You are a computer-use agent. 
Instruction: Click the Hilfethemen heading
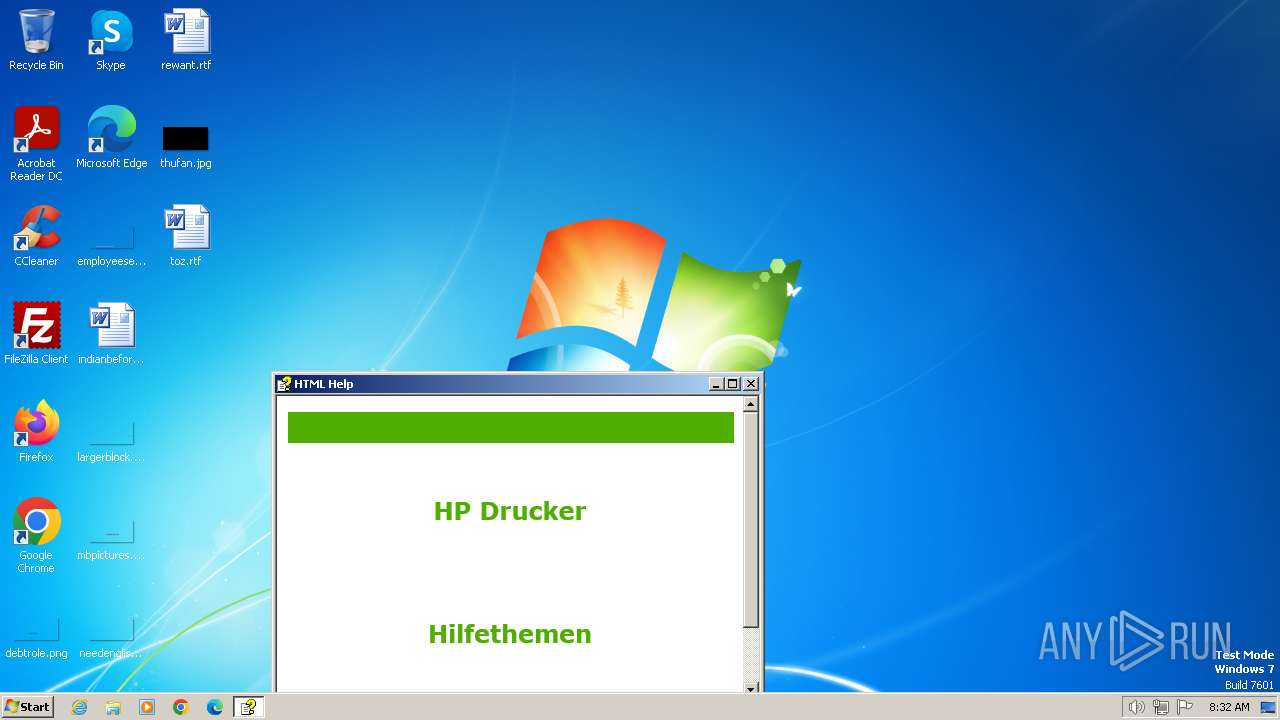510,634
